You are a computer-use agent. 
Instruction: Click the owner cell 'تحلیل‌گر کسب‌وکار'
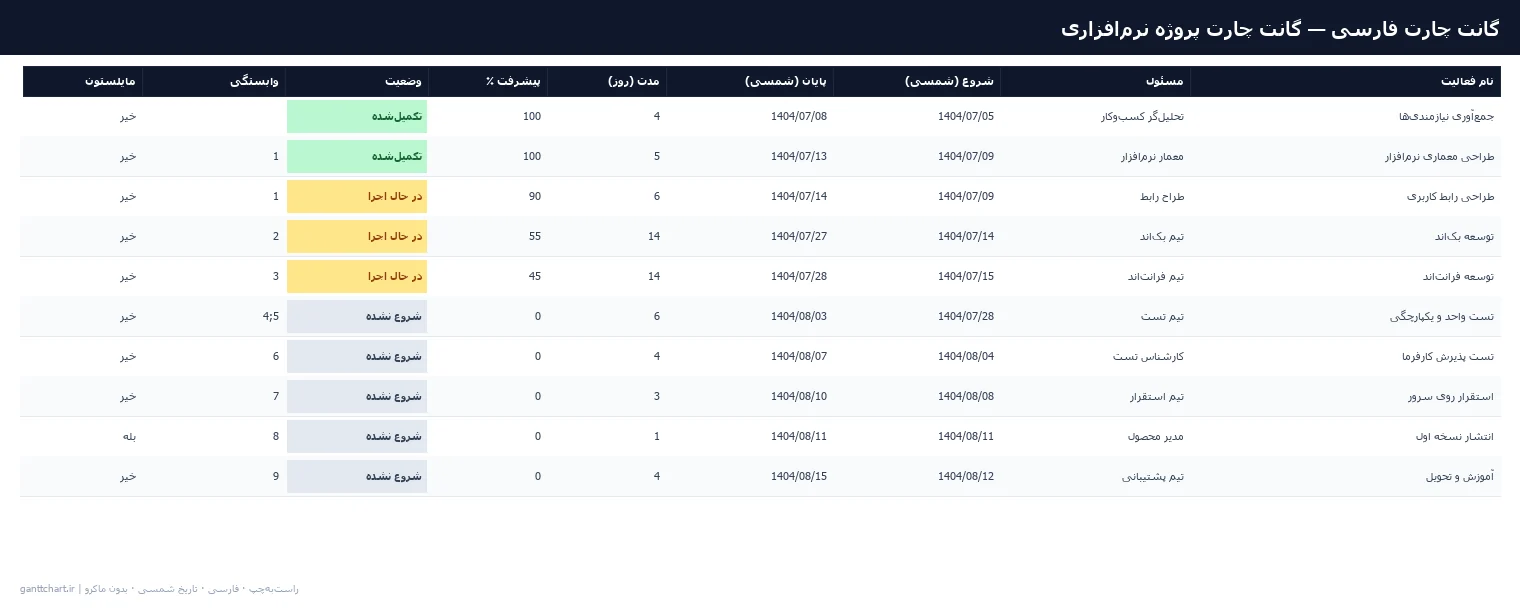(x=1142, y=116)
